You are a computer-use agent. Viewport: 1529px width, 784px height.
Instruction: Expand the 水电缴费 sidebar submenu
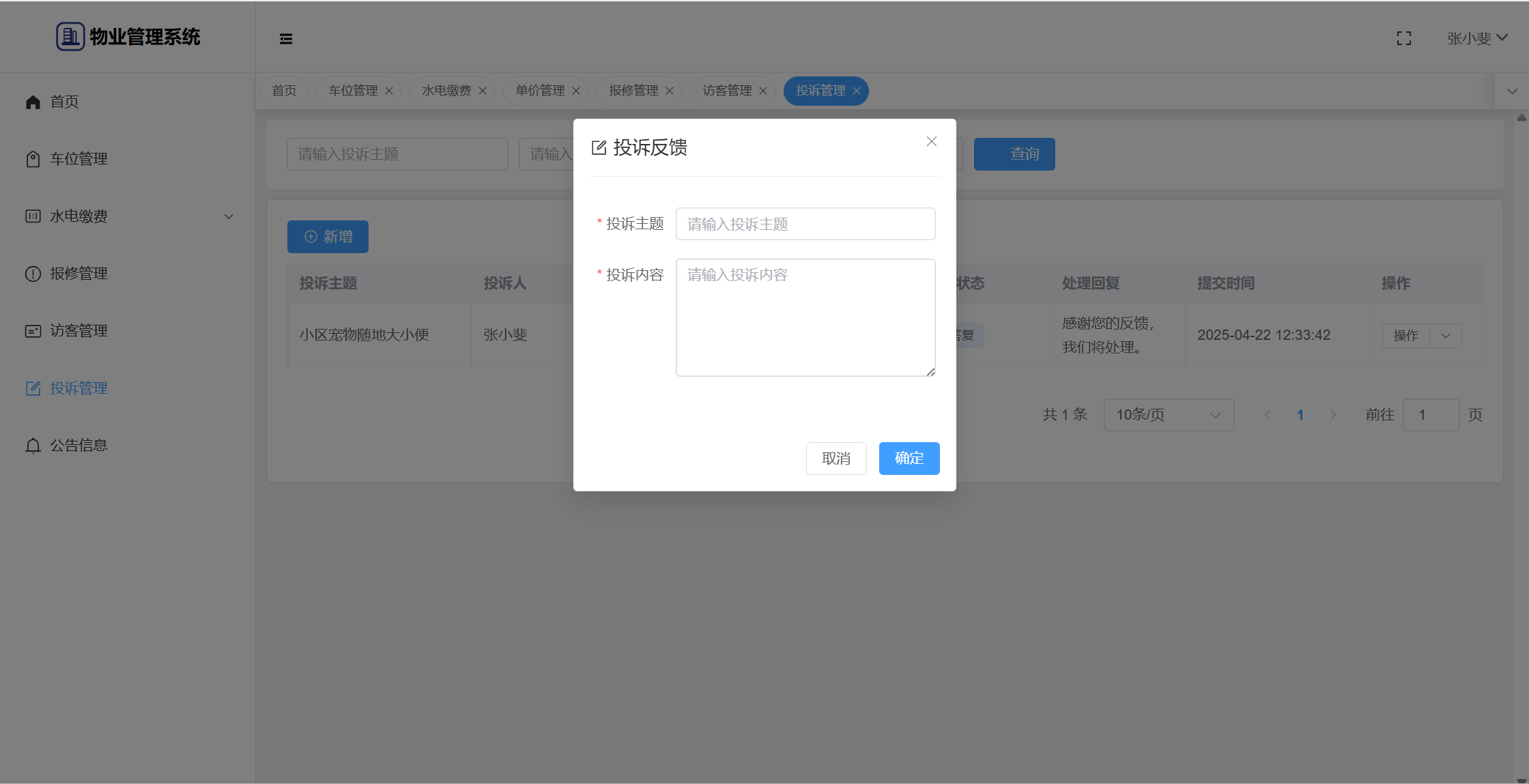(229, 216)
